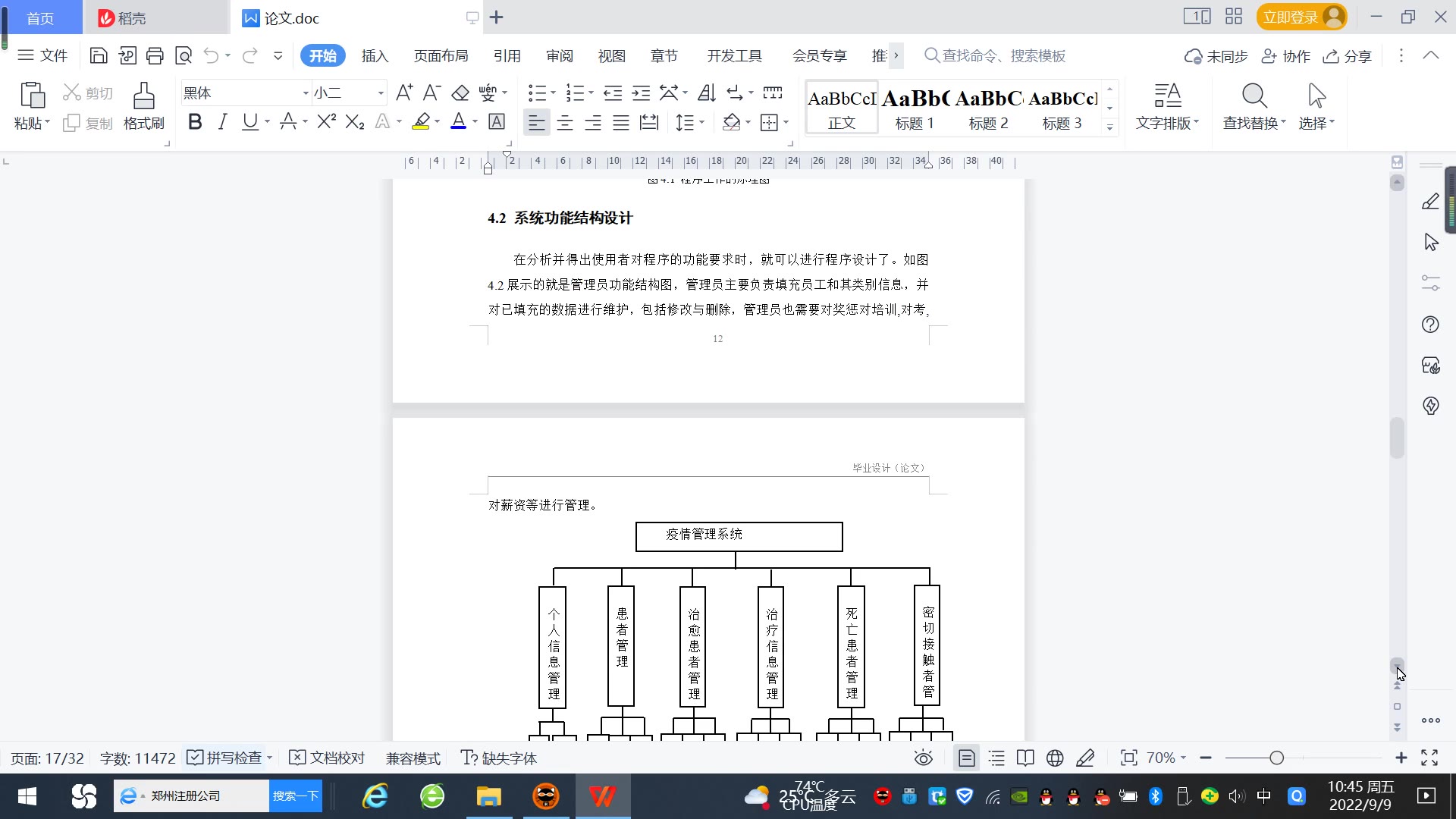Viewport: 1456px width, 819px height.
Task: Open sidebar settings sliders icon
Action: [x=1430, y=283]
